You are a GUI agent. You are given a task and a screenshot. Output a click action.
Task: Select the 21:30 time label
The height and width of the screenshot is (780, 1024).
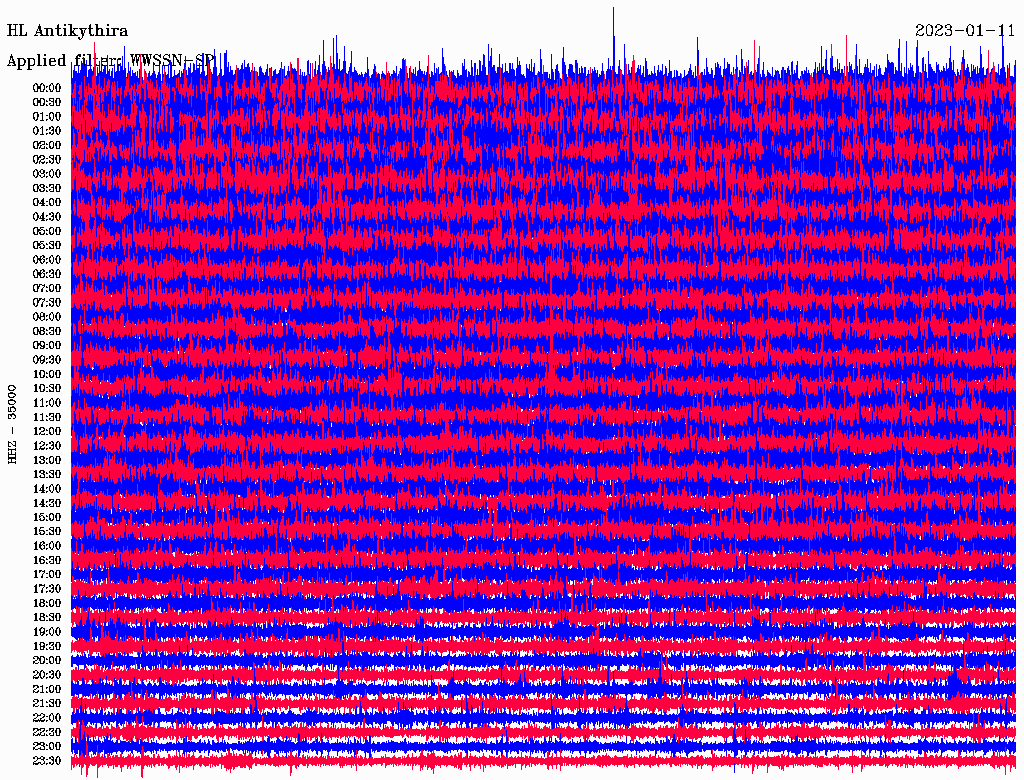point(47,704)
